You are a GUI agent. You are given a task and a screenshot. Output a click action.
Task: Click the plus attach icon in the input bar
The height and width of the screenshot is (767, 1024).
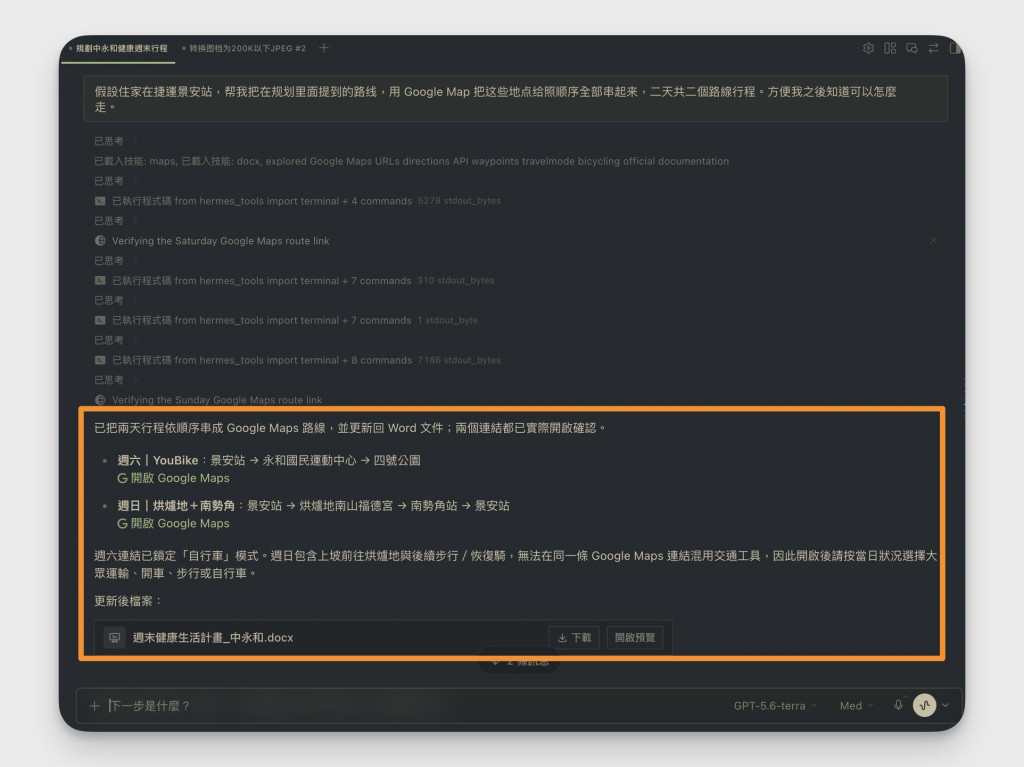pos(95,706)
